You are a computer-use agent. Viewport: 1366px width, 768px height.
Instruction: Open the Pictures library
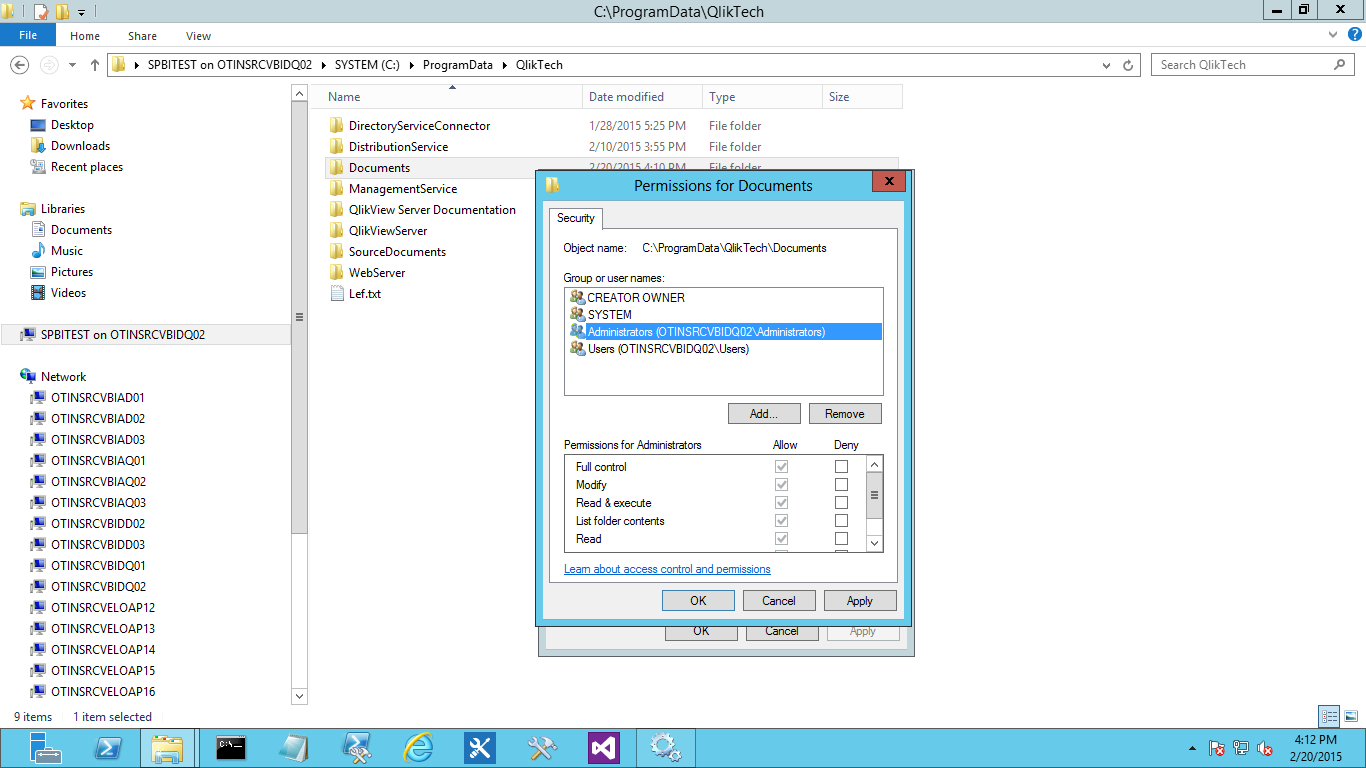pyautogui.click(x=72, y=272)
